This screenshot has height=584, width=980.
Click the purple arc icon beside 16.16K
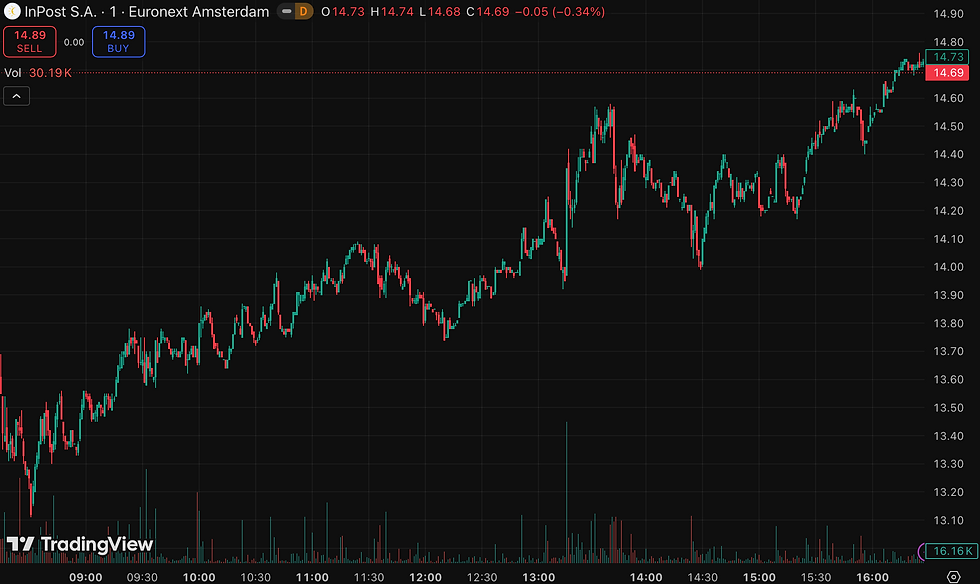(921, 551)
